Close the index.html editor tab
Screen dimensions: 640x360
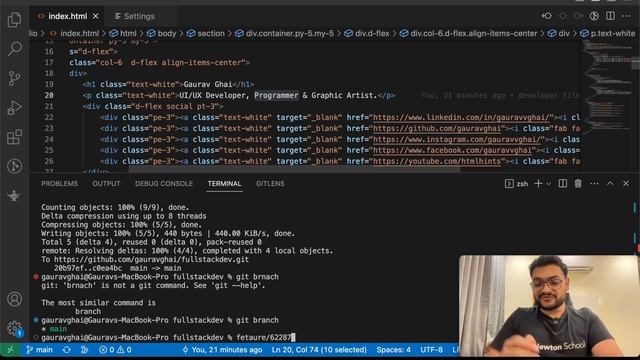[x=96, y=16]
